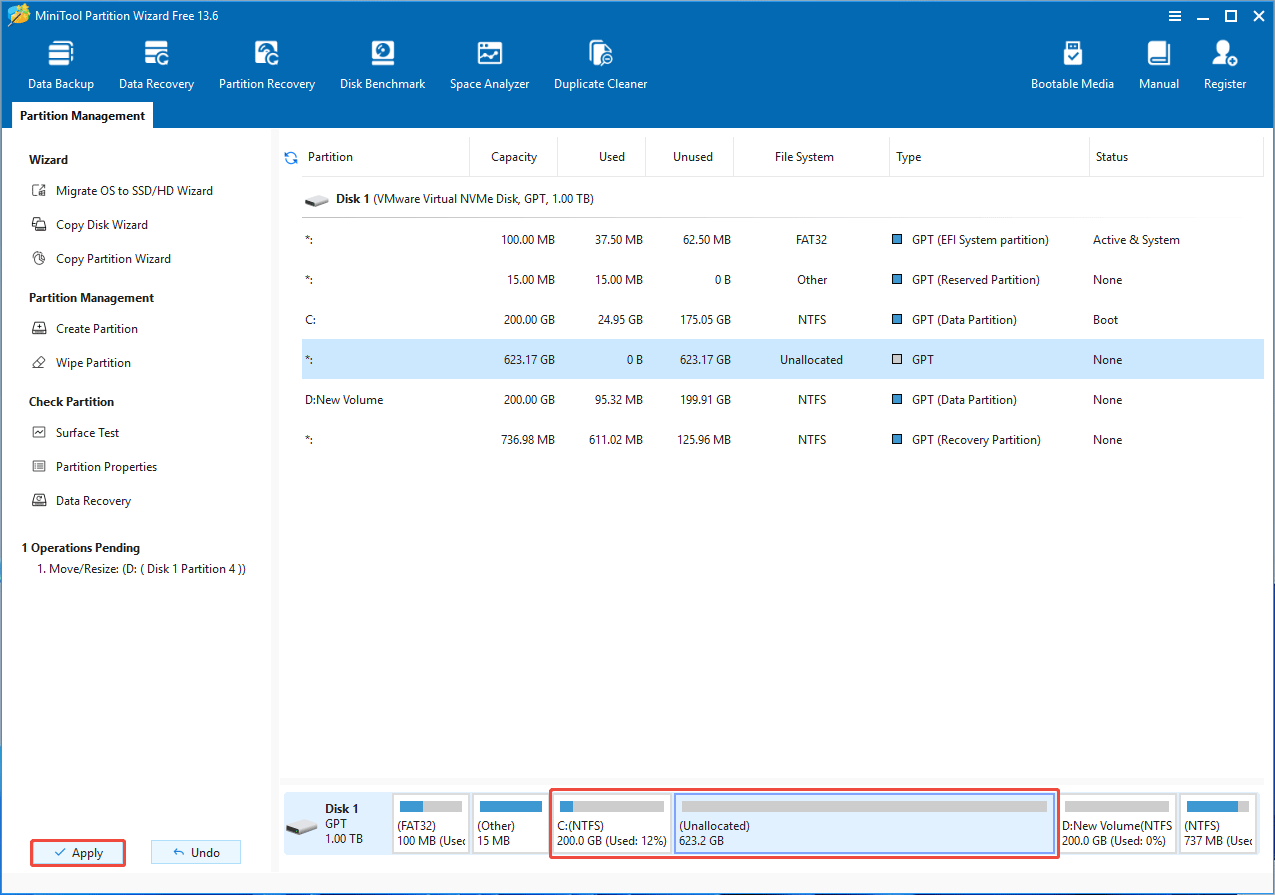Click the refresh icon beside Partition header

pyautogui.click(x=291, y=157)
